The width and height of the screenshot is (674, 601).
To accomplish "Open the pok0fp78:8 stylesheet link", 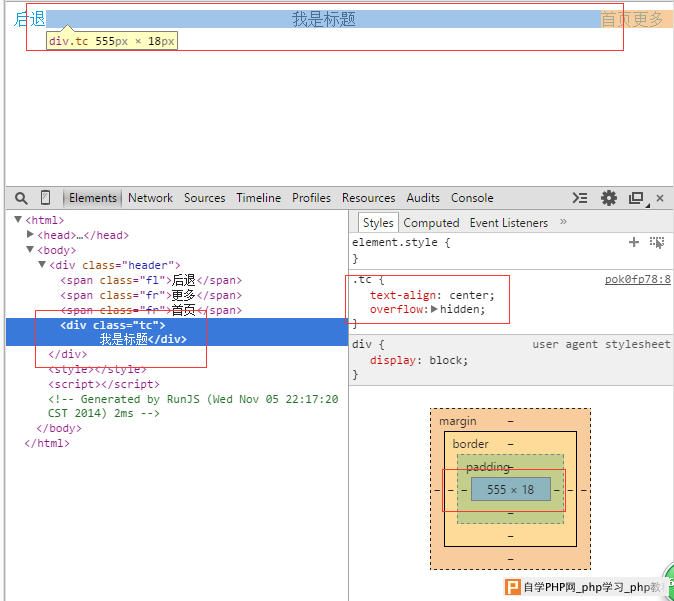I will [637, 279].
